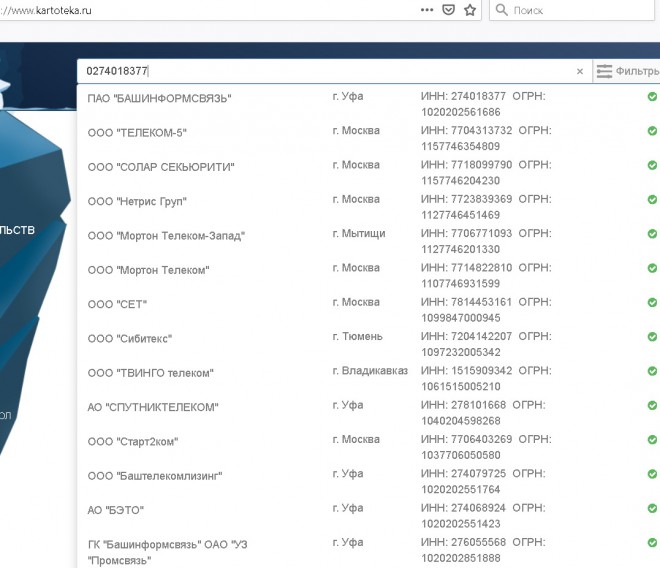Click green check for УЗ Промсвязь row
Image resolution: width=660 pixels, height=568 pixels.
[652, 543]
